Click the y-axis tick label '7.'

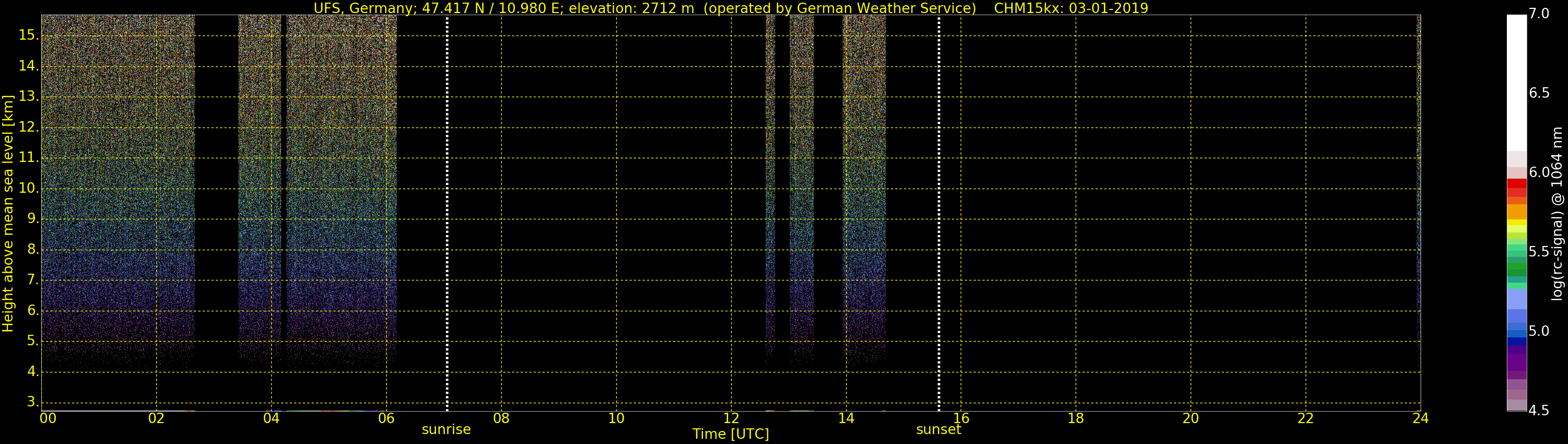[33, 280]
